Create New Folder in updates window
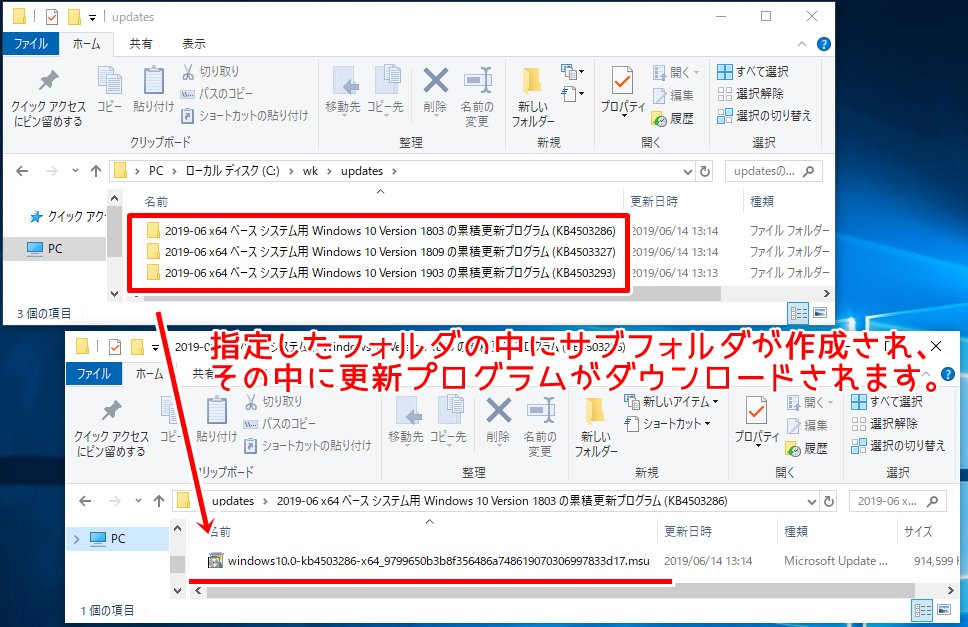The height and width of the screenshot is (627, 968). tap(533, 97)
